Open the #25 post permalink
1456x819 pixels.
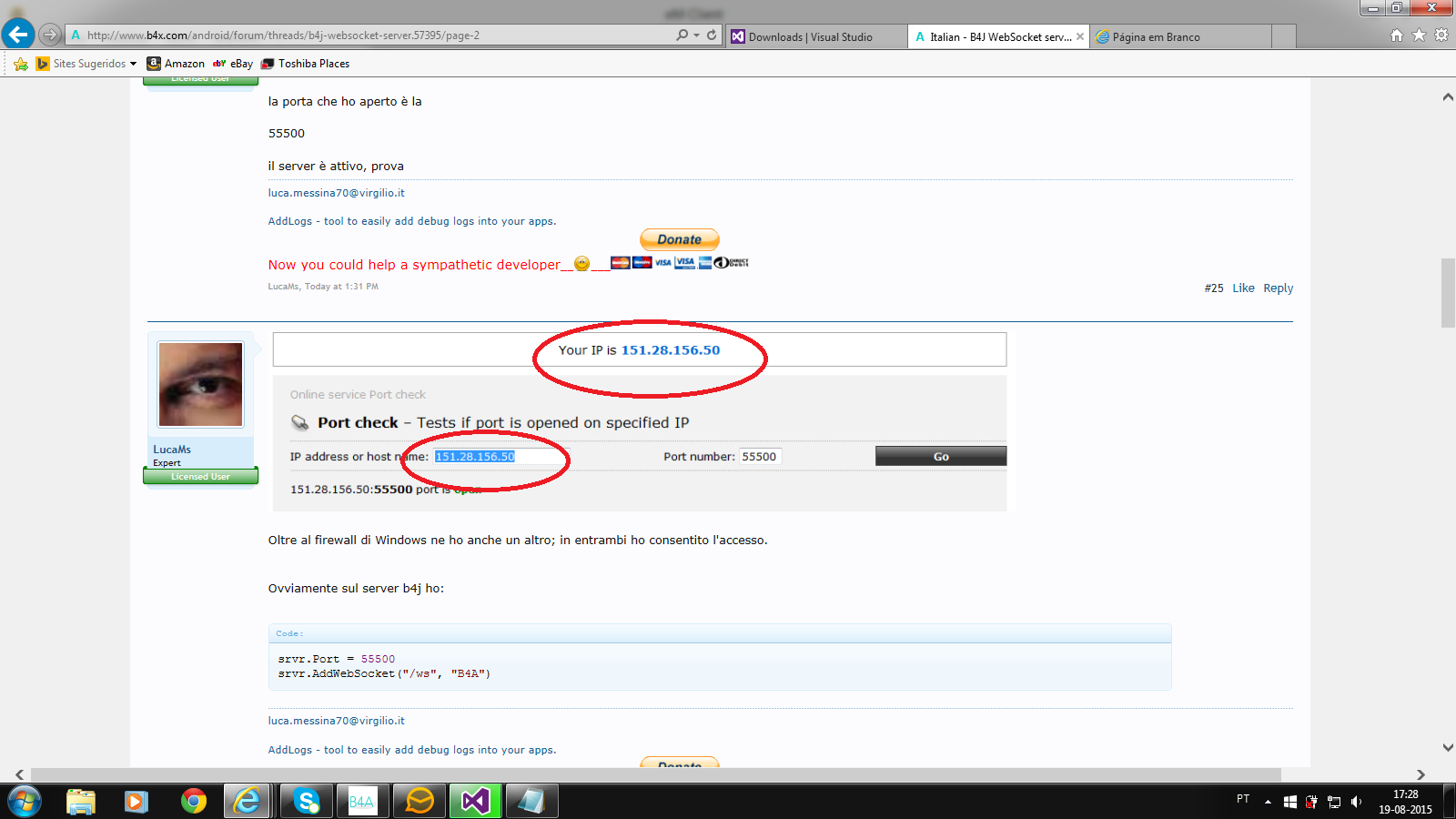[1214, 288]
